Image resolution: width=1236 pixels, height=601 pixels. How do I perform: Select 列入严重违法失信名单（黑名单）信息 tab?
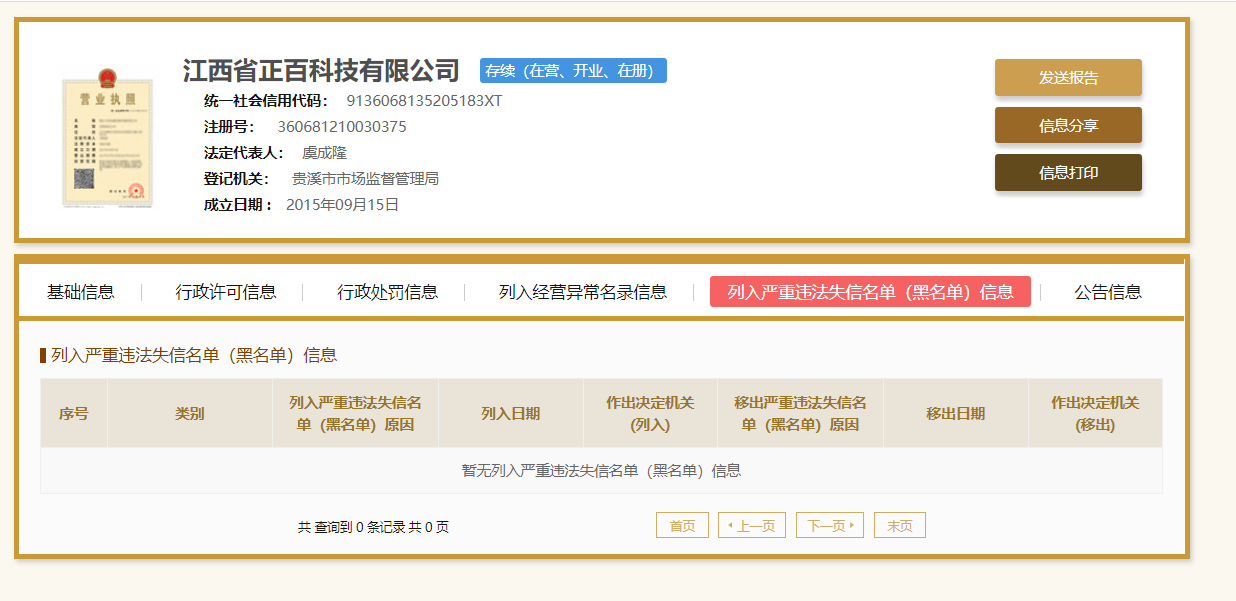[870, 292]
